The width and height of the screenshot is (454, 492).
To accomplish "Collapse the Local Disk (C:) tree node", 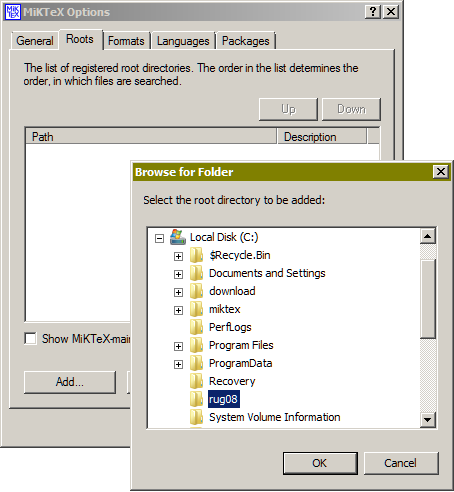I will pyautogui.click(x=160, y=238).
